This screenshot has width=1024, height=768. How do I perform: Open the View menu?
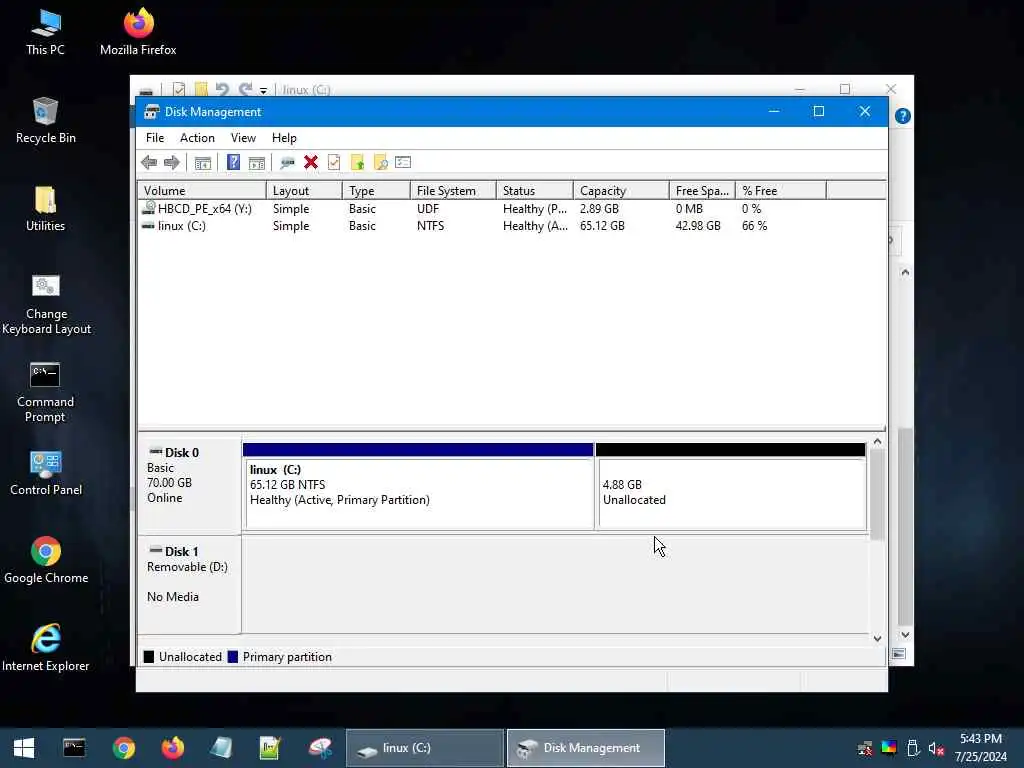(243, 138)
